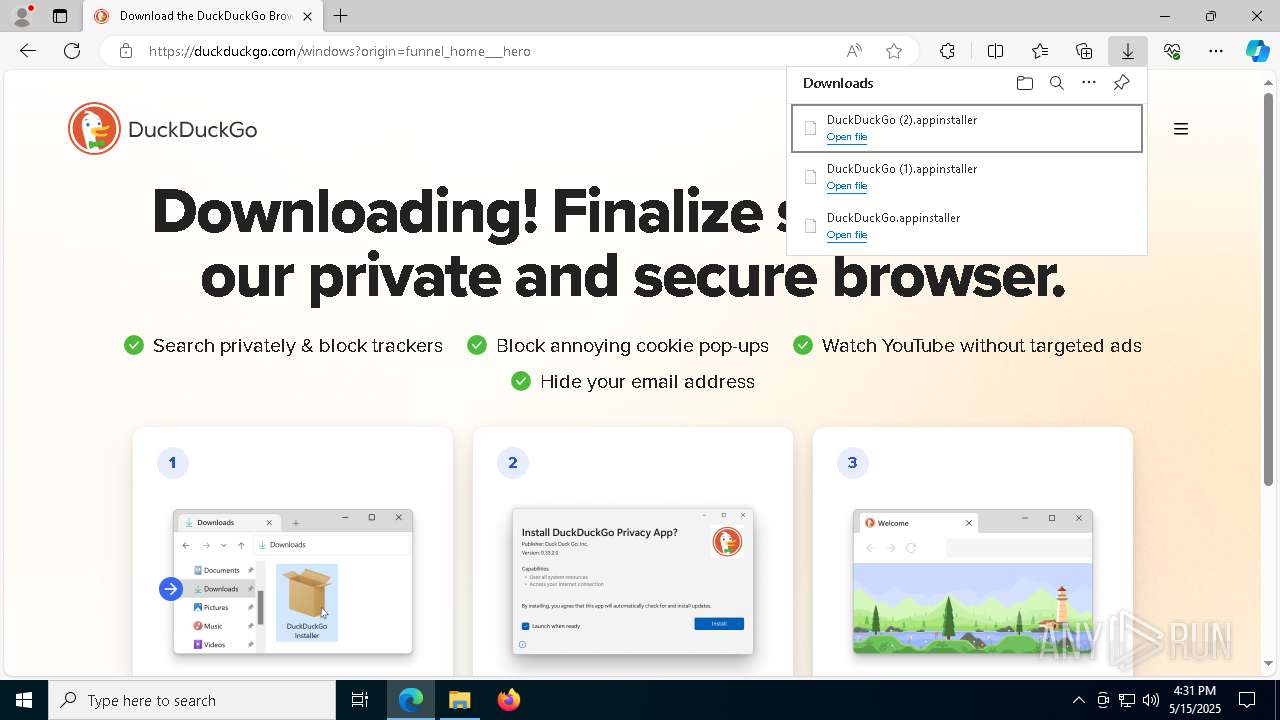Select DuckDuckGo.appinstaller download entry

[966, 226]
